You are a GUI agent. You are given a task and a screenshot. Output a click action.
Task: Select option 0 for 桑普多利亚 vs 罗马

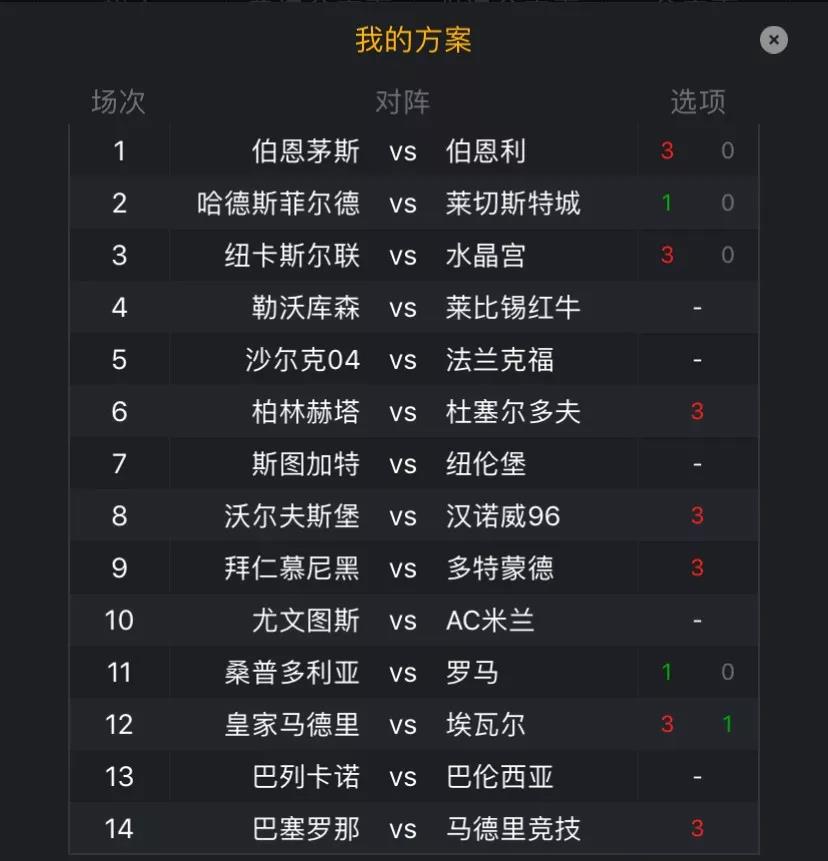click(x=728, y=672)
